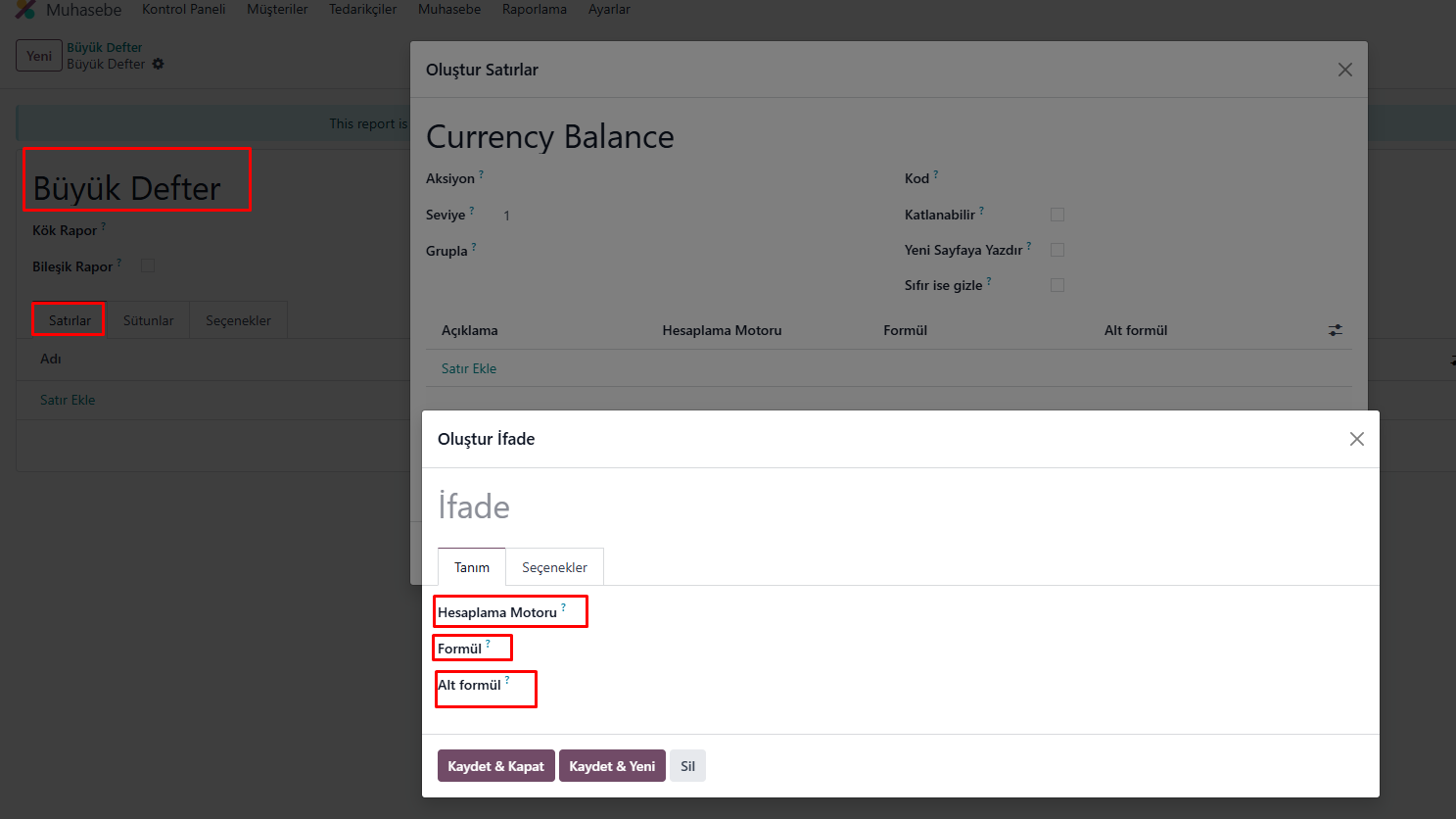Switch to Seçenekler tab in İfade dialog
This screenshot has width=1456, height=819.
[x=554, y=567]
